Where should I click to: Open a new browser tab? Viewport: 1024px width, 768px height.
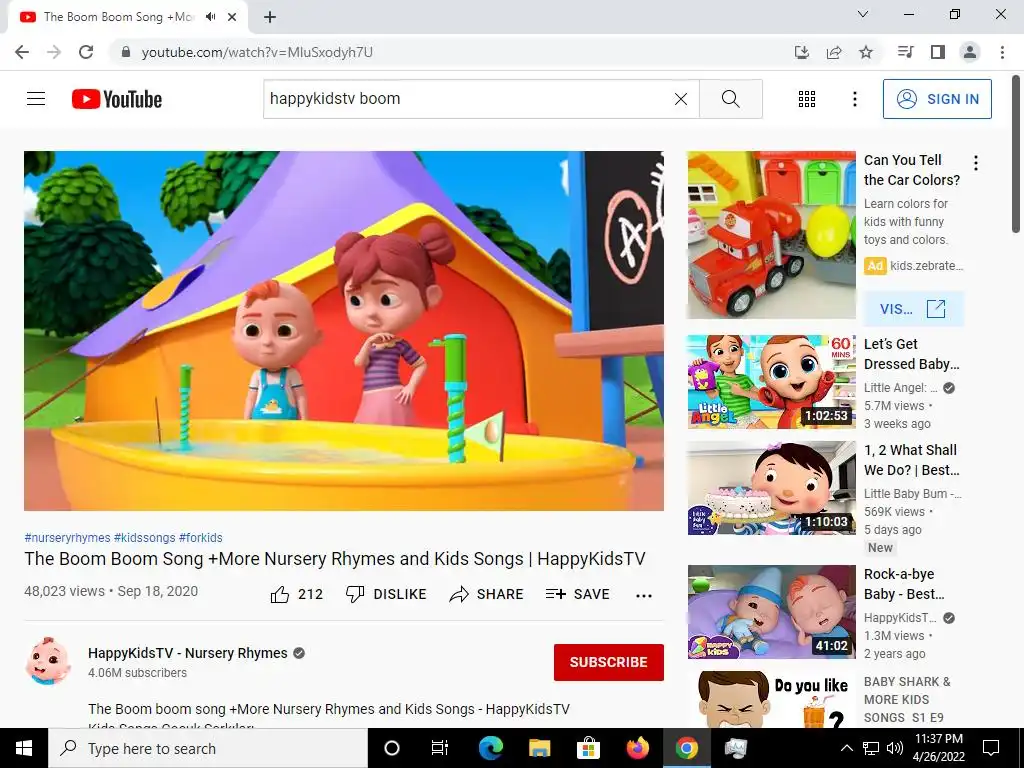270,17
